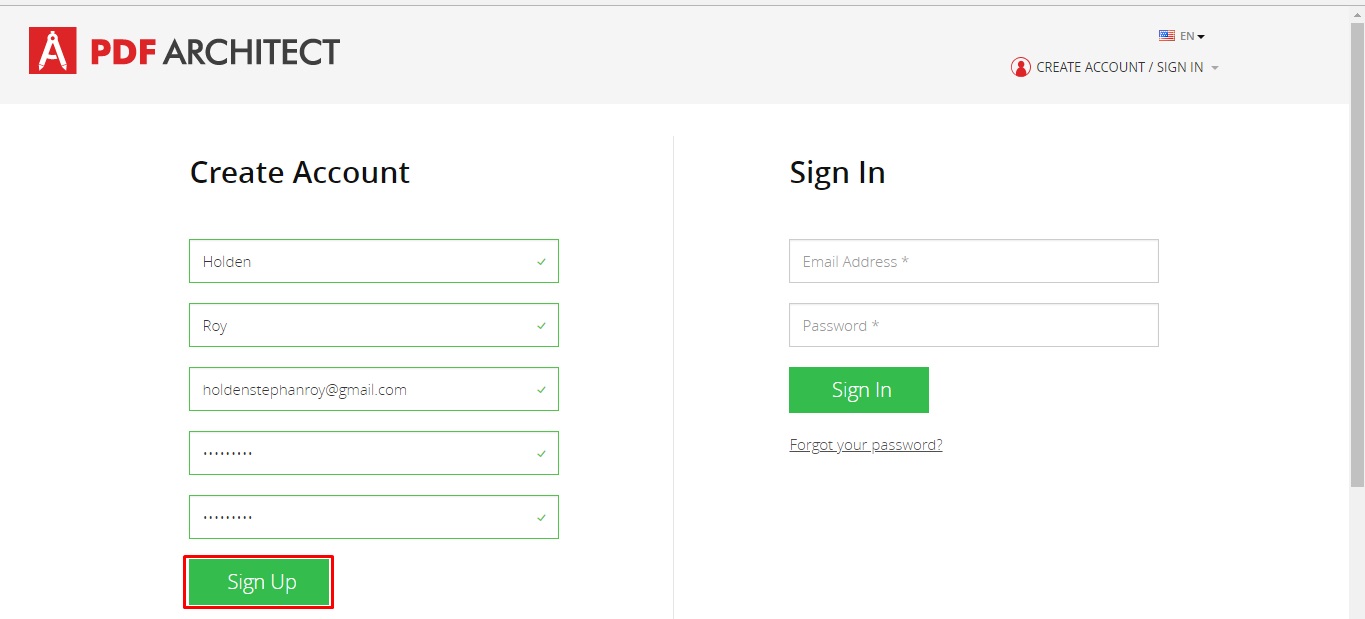The image size is (1365, 619).
Task: Click the green checkmark in the Roy field
Action: pyautogui.click(x=541, y=326)
